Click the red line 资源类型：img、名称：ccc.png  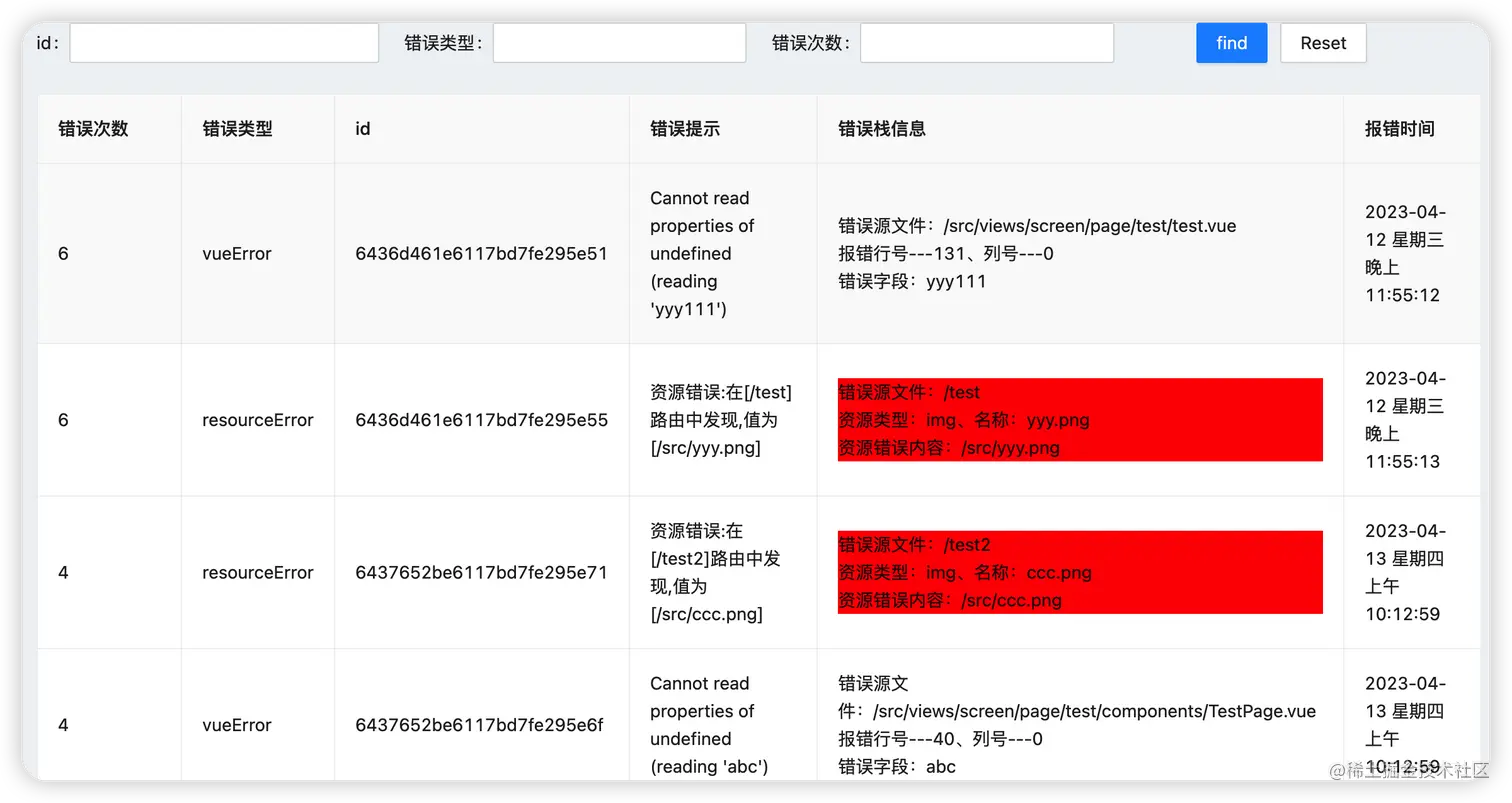pyautogui.click(x=965, y=573)
